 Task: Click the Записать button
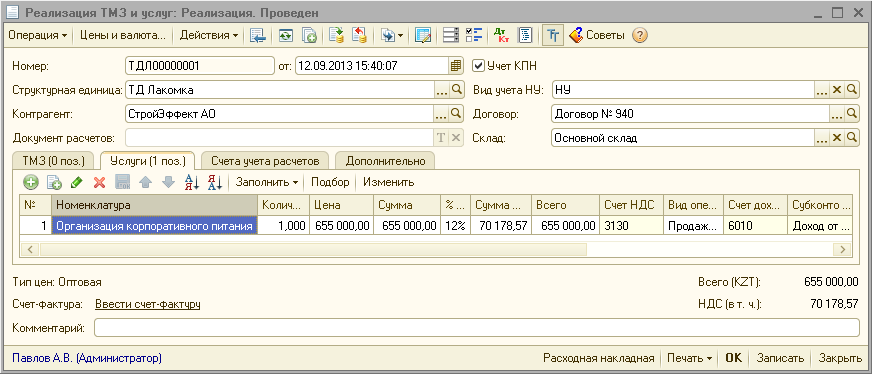pos(780,358)
